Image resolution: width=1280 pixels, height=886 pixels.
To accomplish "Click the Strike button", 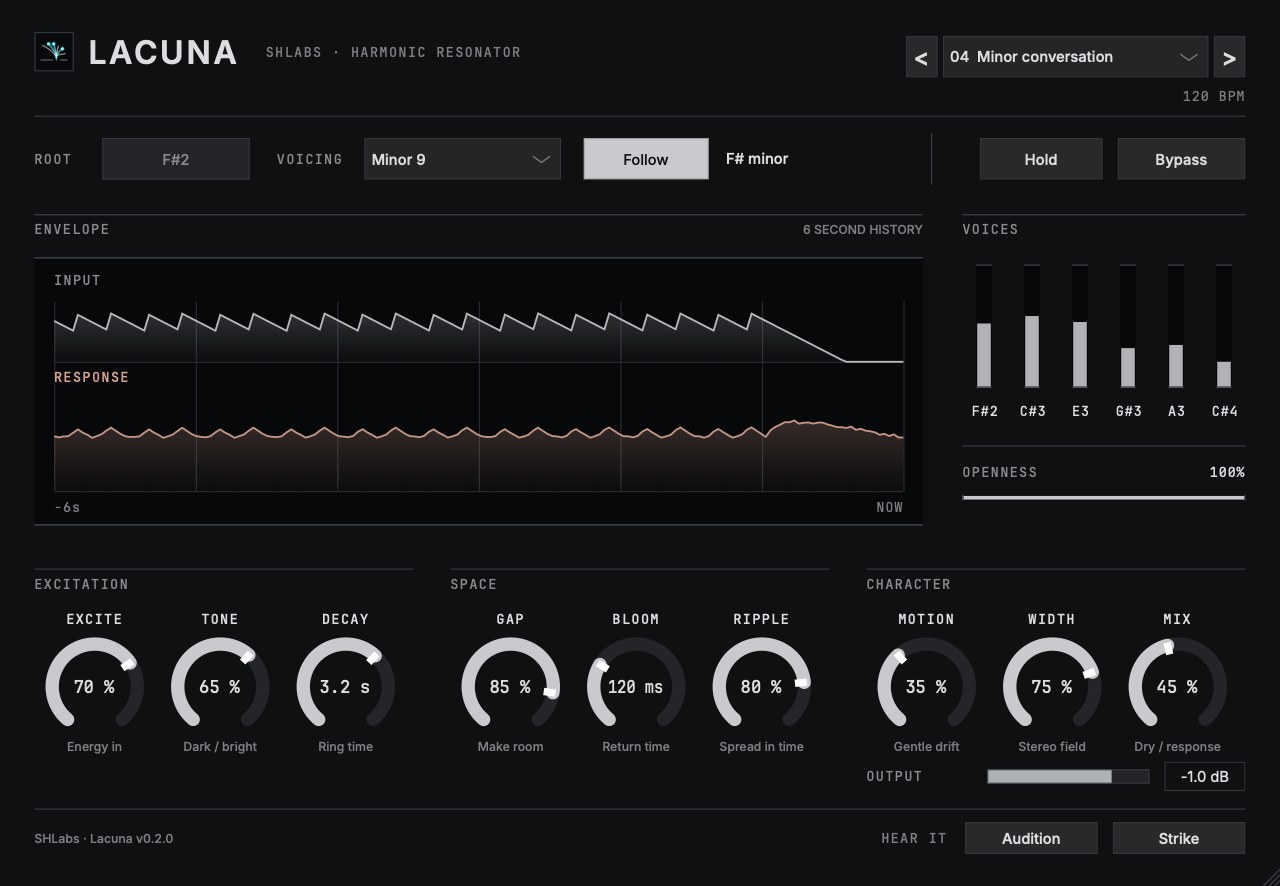I will (1179, 838).
